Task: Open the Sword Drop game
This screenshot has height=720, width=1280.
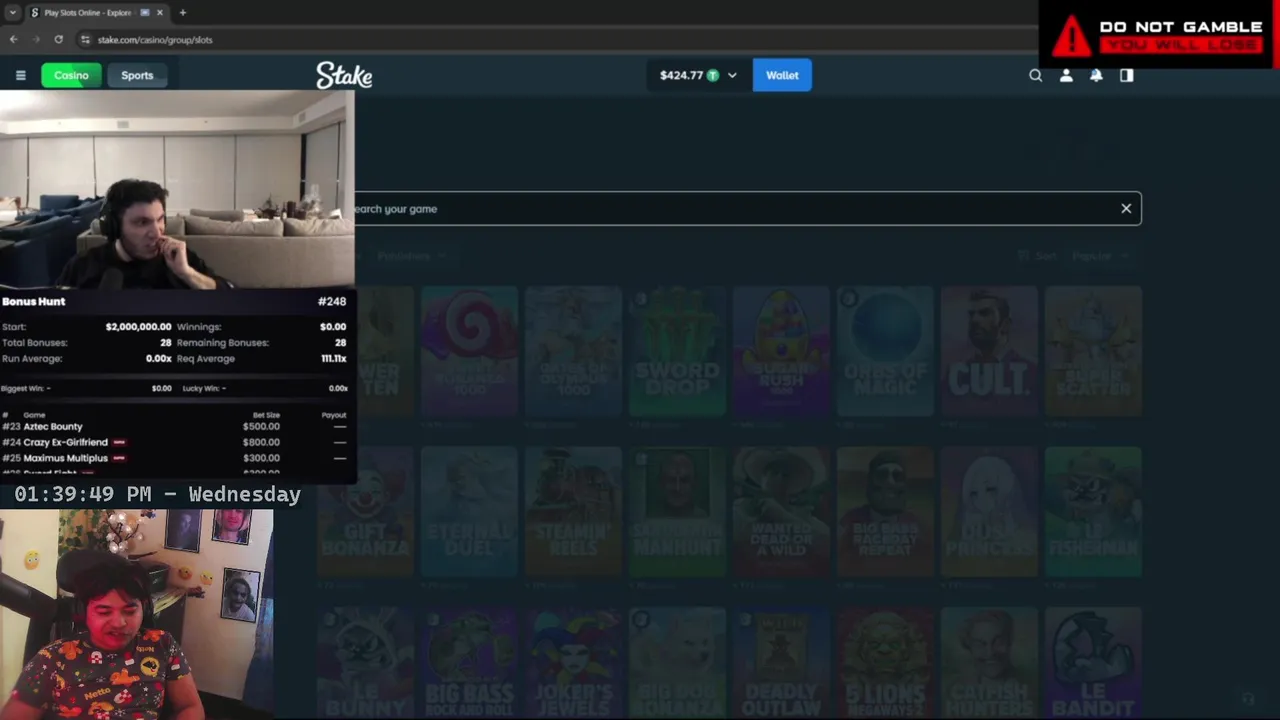Action: coord(677,350)
